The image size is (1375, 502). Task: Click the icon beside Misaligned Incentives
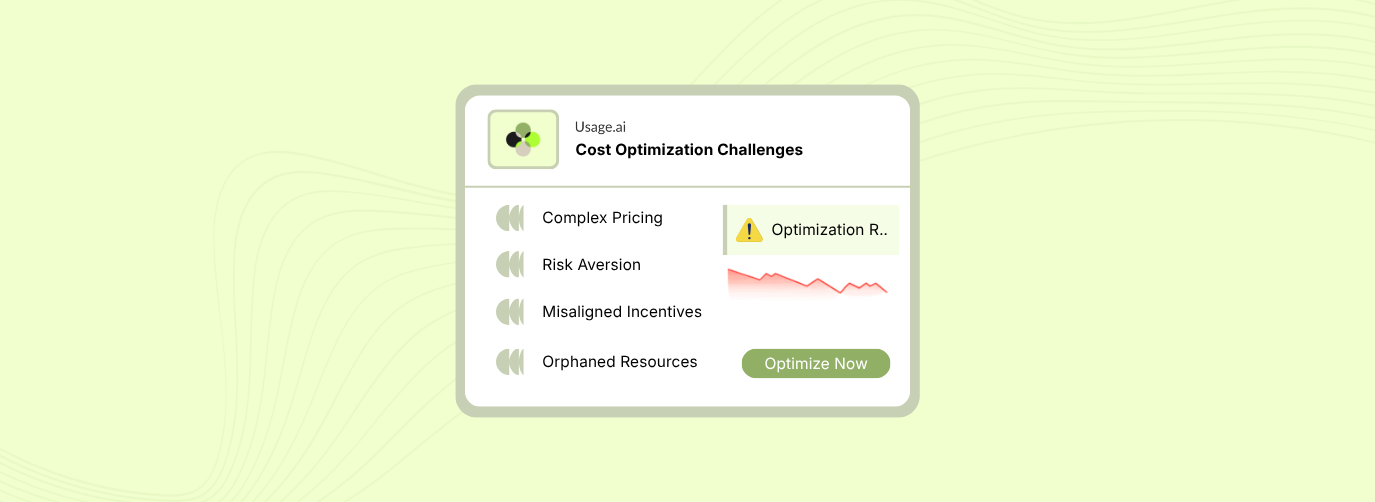[x=510, y=312]
